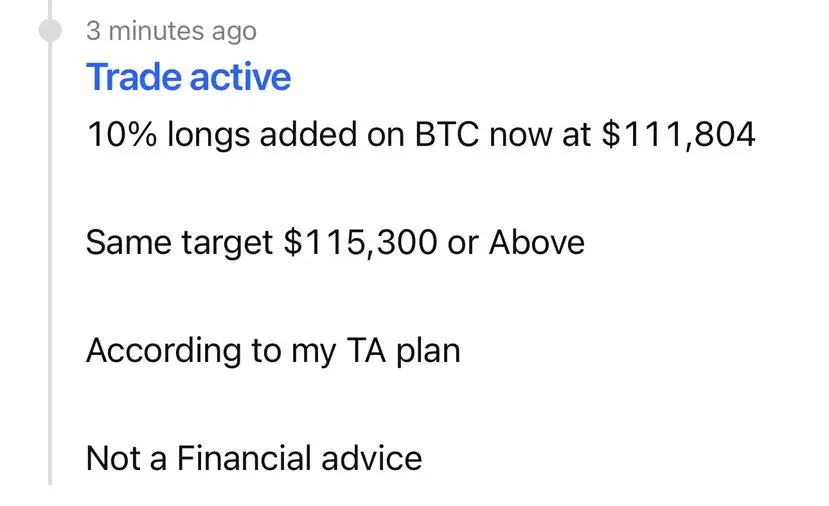Select the word "target" in second line
The height and width of the screenshot is (506, 829).
coord(227,244)
